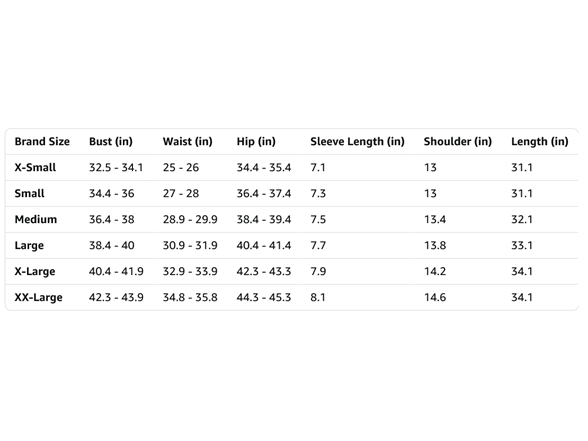Click Medium length value 32.1
The width and height of the screenshot is (588, 441).
[522, 219]
